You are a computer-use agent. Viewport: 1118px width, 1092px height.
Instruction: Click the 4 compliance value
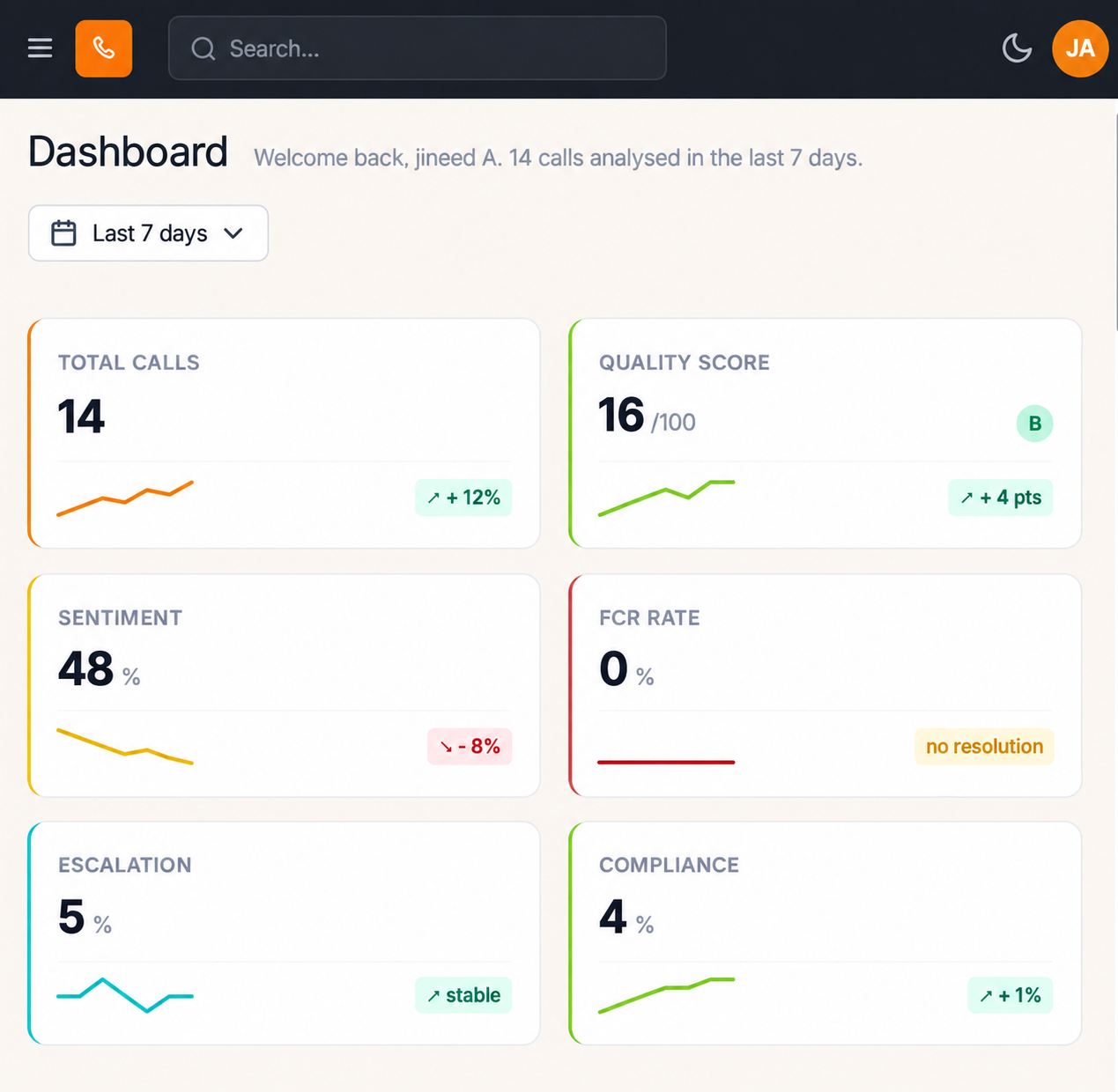click(x=613, y=918)
